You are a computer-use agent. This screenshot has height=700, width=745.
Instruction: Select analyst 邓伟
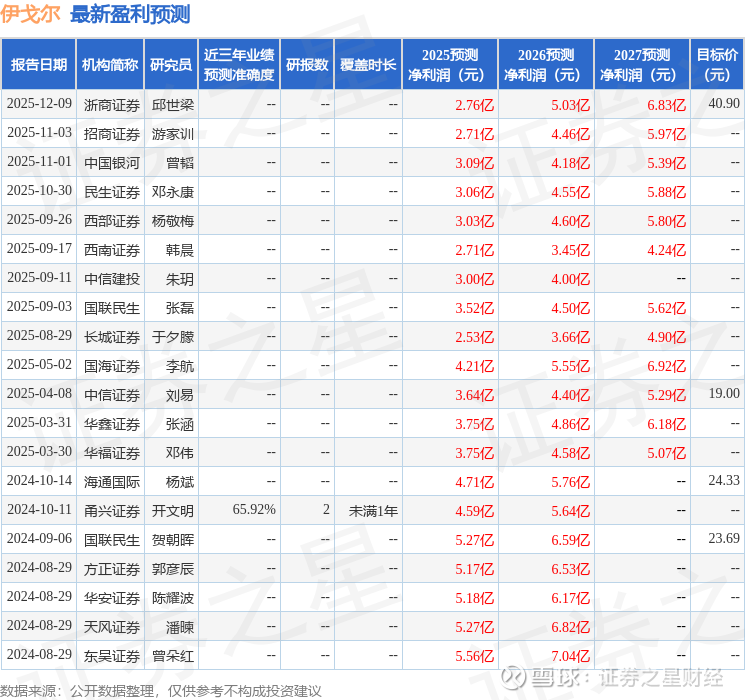coord(180,452)
